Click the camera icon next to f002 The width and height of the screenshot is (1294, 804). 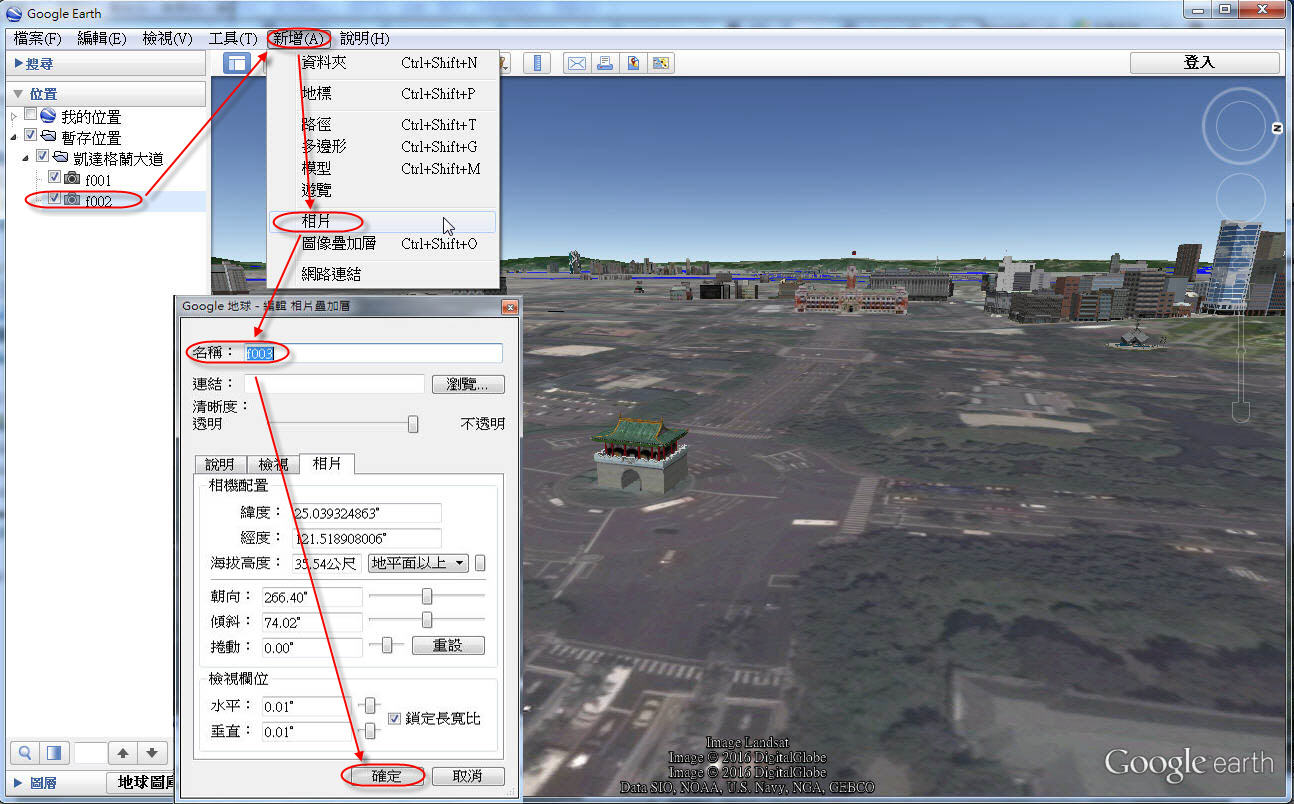72,200
